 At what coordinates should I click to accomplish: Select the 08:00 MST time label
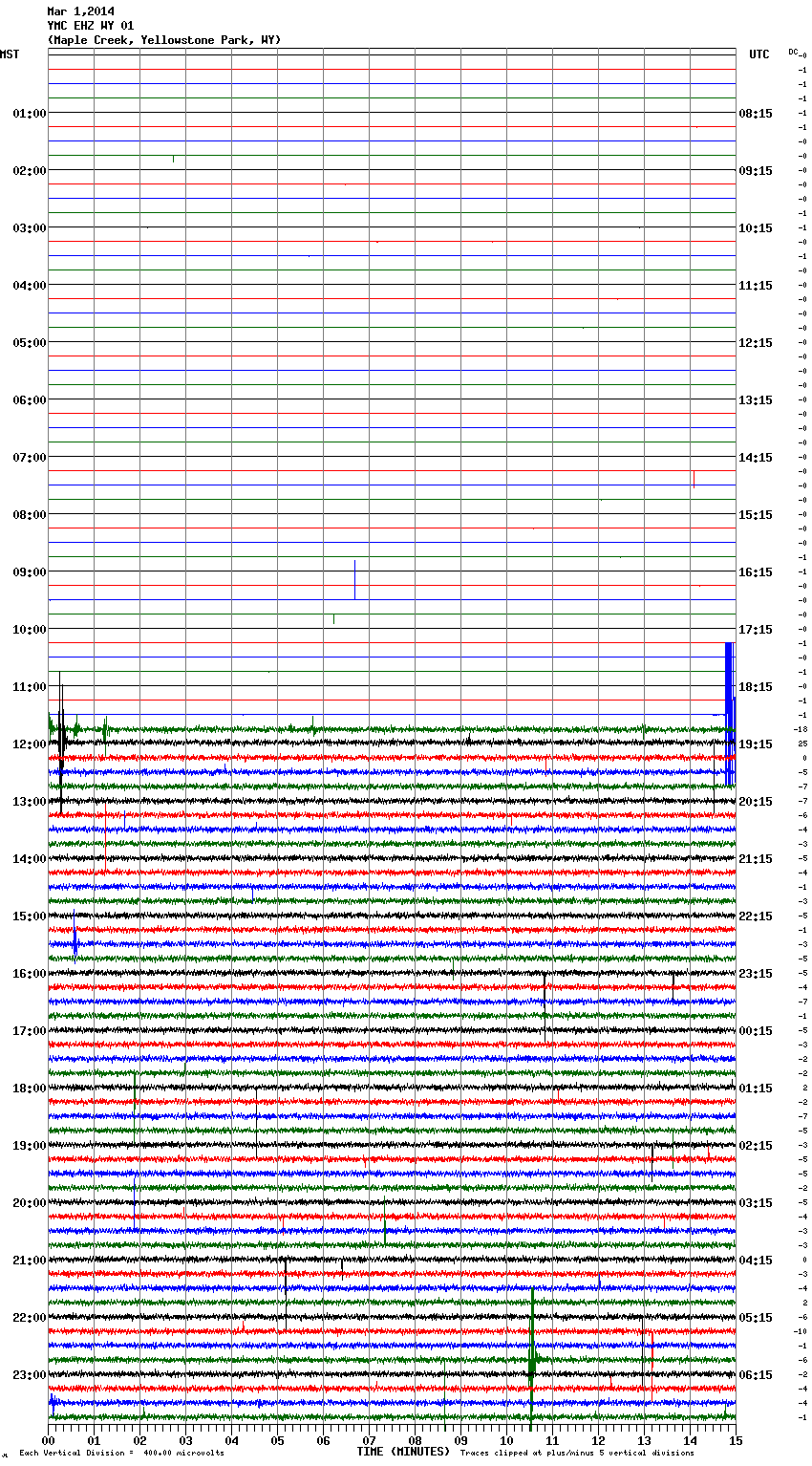(30, 515)
